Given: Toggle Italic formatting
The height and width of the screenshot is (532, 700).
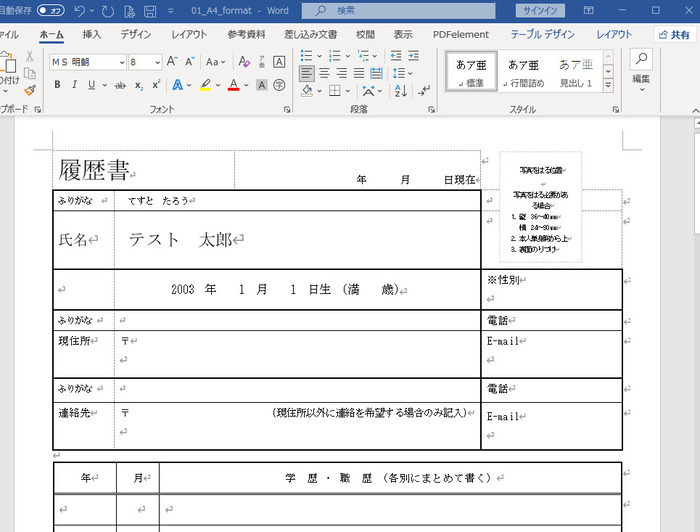Looking at the screenshot, I should point(75,84).
